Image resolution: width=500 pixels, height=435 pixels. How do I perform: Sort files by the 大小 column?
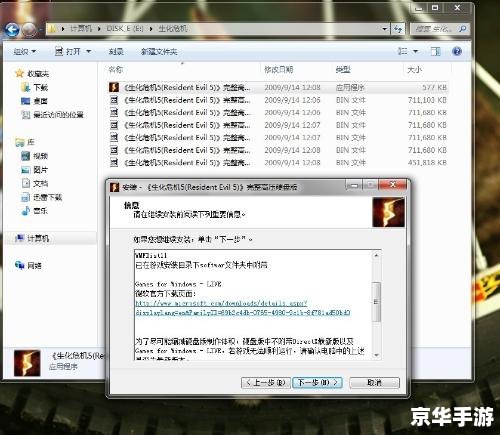[414, 69]
